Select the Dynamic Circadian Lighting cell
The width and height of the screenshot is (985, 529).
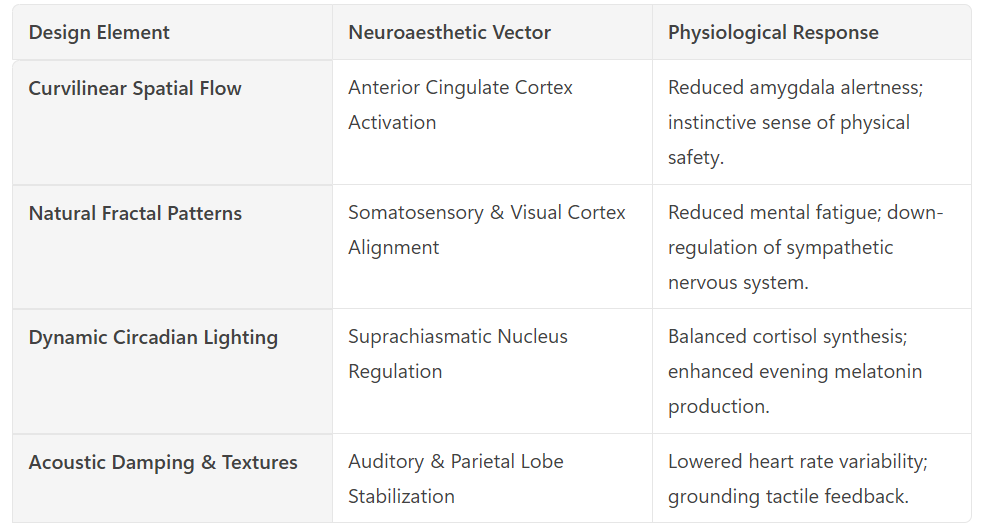tap(172, 371)
